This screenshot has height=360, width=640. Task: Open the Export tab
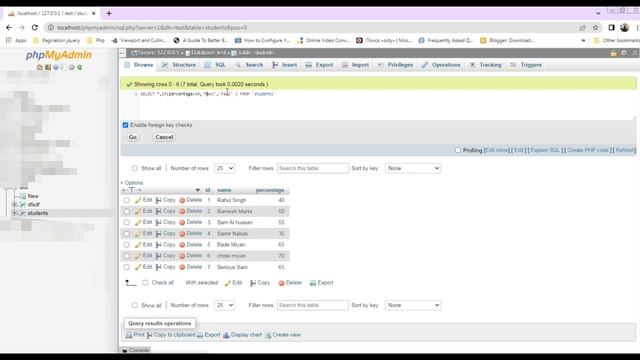pos(319,65)
